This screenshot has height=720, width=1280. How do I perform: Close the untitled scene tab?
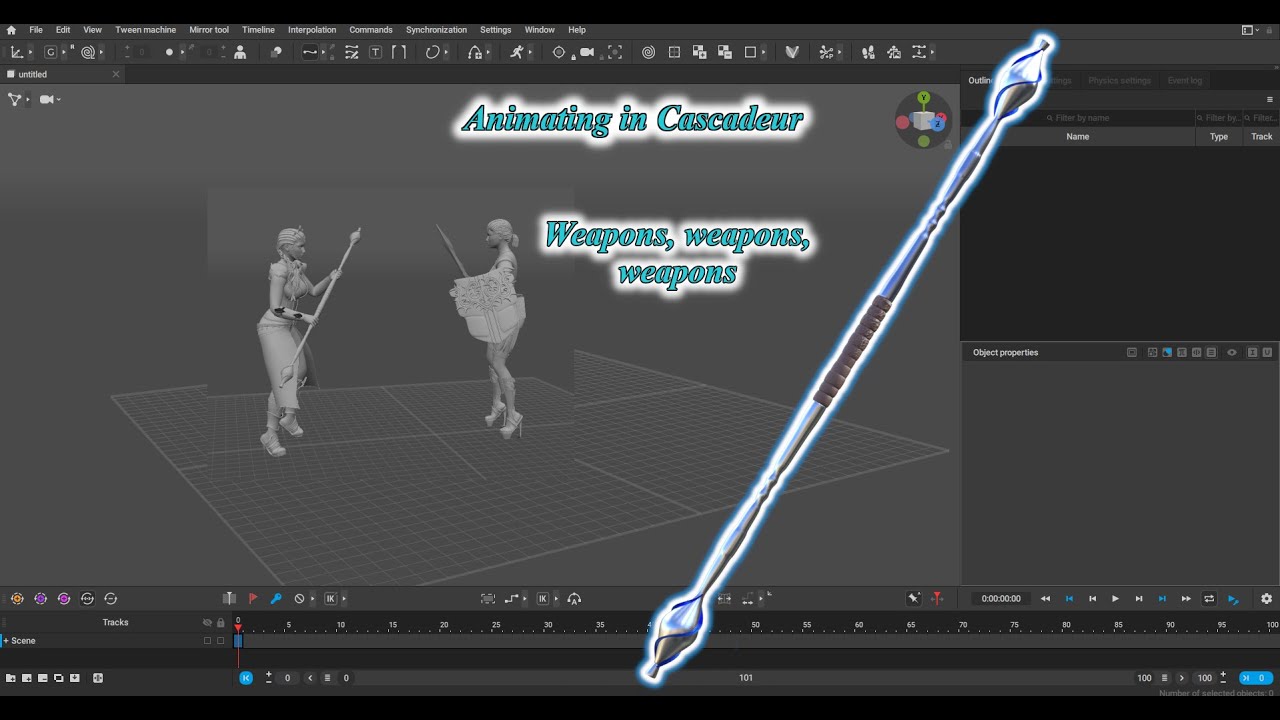click(115, 74)
